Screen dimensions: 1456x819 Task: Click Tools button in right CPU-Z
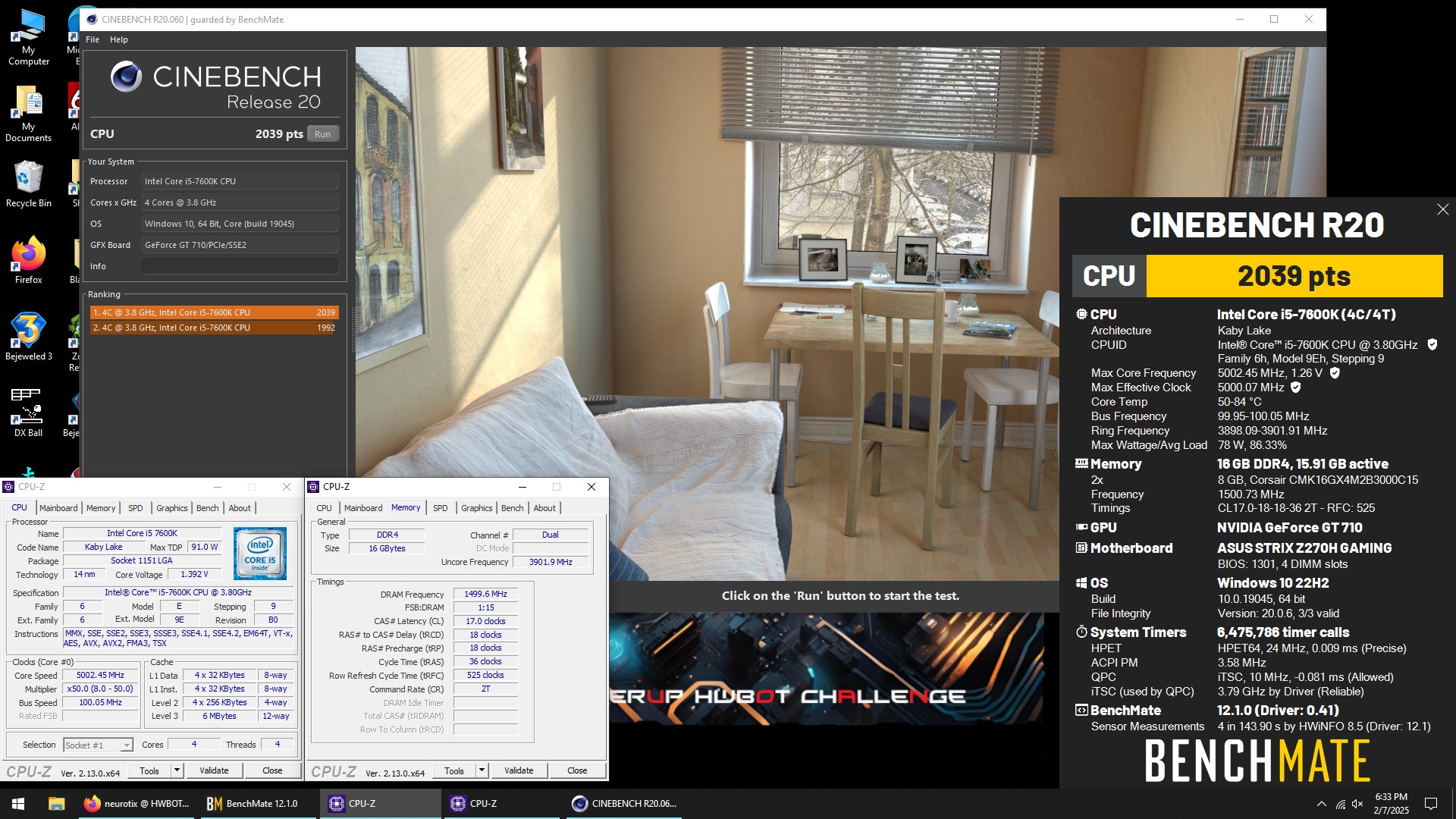(x=454, y=771)
